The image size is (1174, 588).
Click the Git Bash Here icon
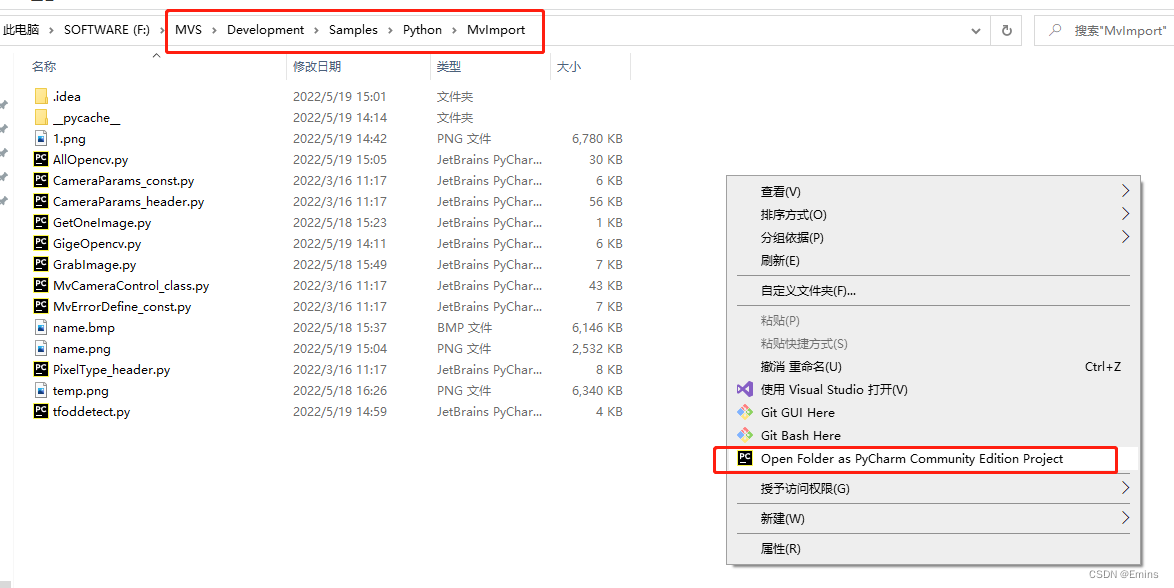point(744,435)
